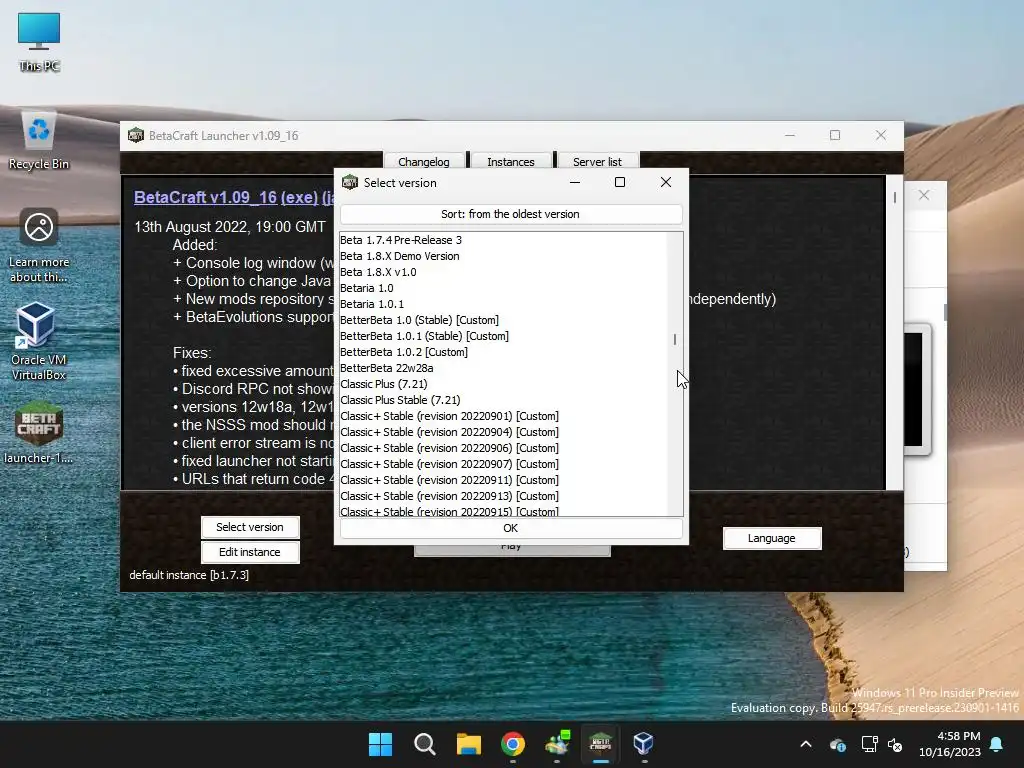Select Classic Plus (7.21) entry
This screenshot has height=768, width=1024.
point(503,384)
